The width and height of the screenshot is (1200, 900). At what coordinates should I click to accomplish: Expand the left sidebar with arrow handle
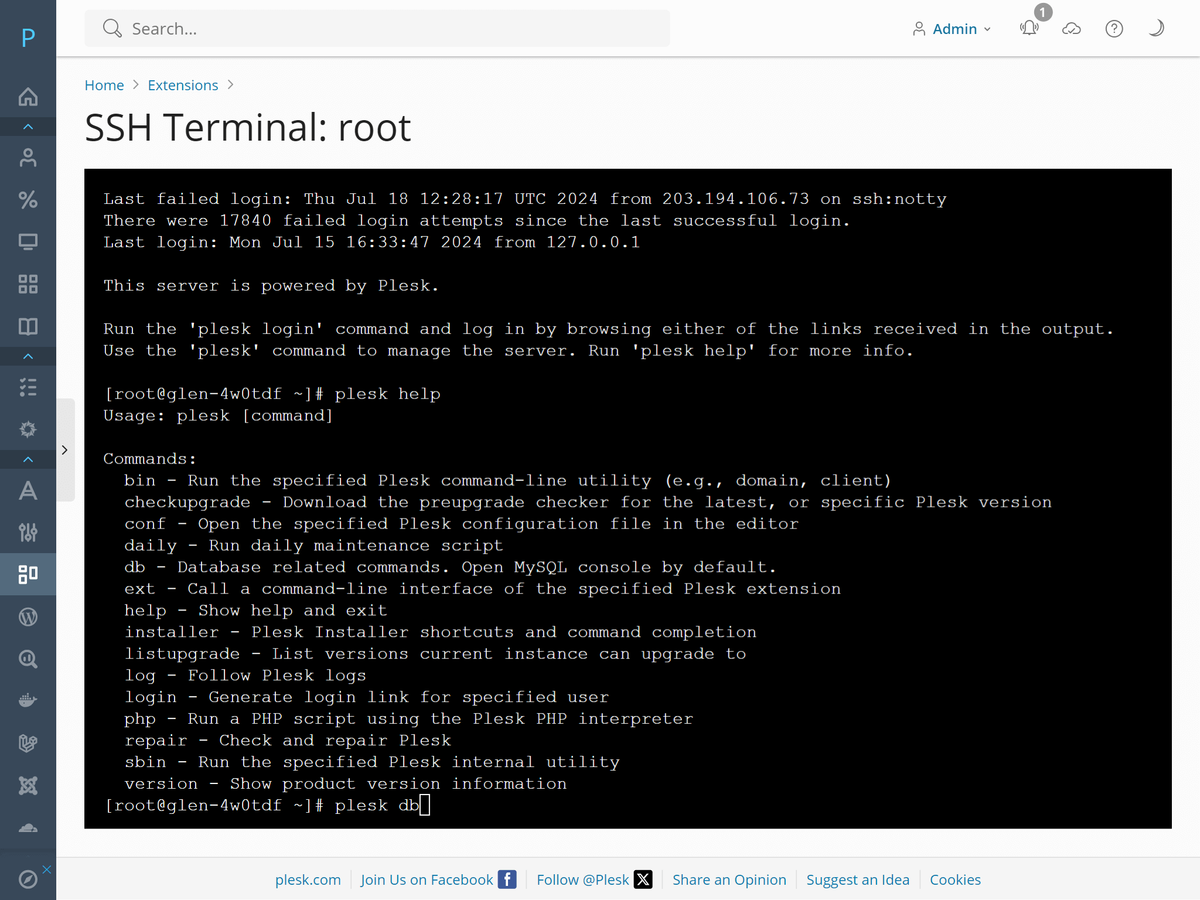[65, 450]
